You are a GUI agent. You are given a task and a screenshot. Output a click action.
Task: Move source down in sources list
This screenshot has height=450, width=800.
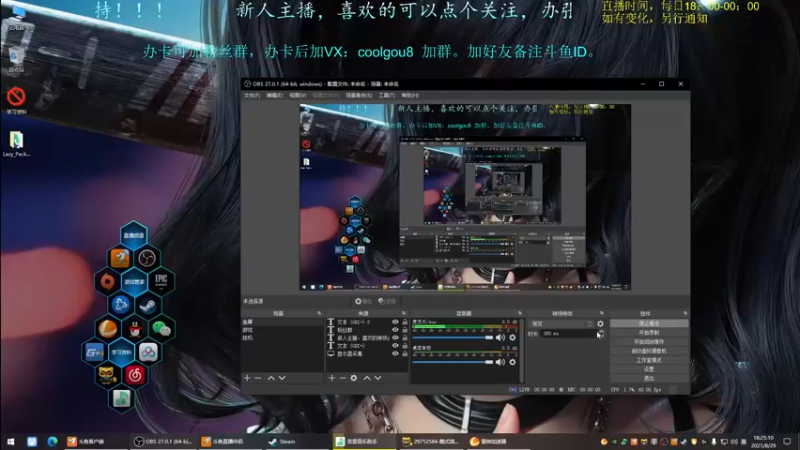378,378
